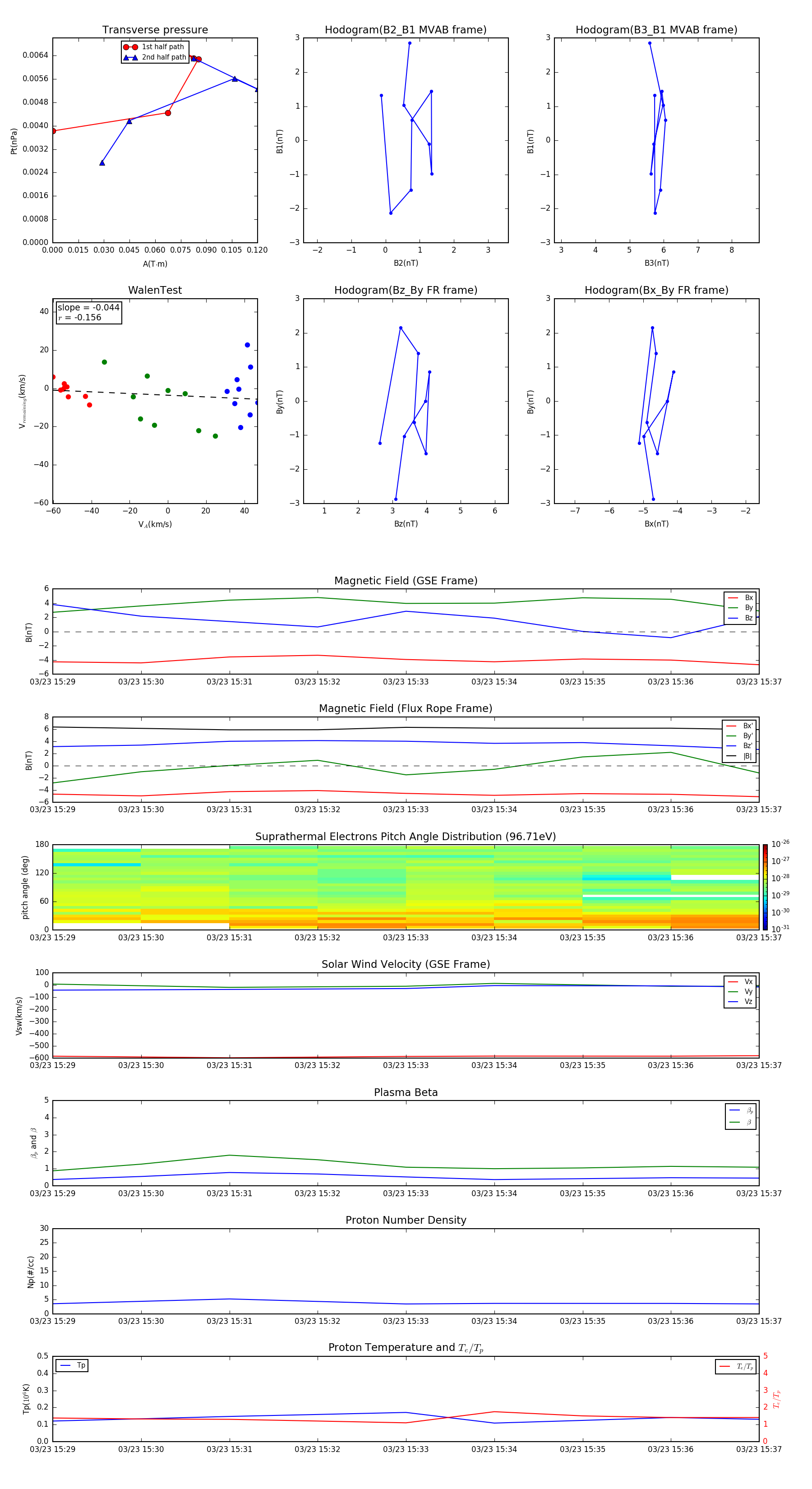812x1489 pixels.
Task: Click the 'Tp' legend entry in temperature panel
Action: 72,1365
